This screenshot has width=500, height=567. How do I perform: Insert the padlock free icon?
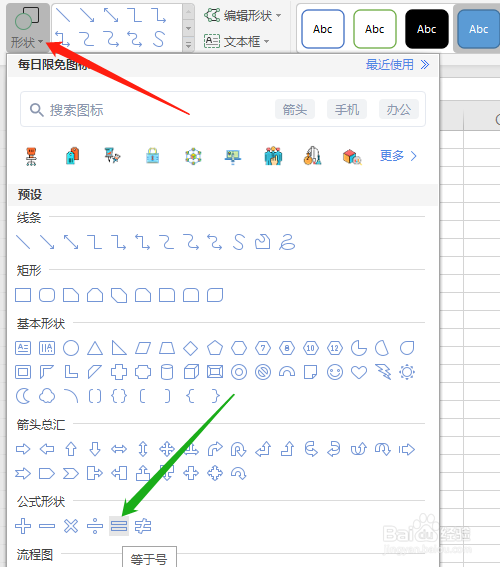coord(153,156)
